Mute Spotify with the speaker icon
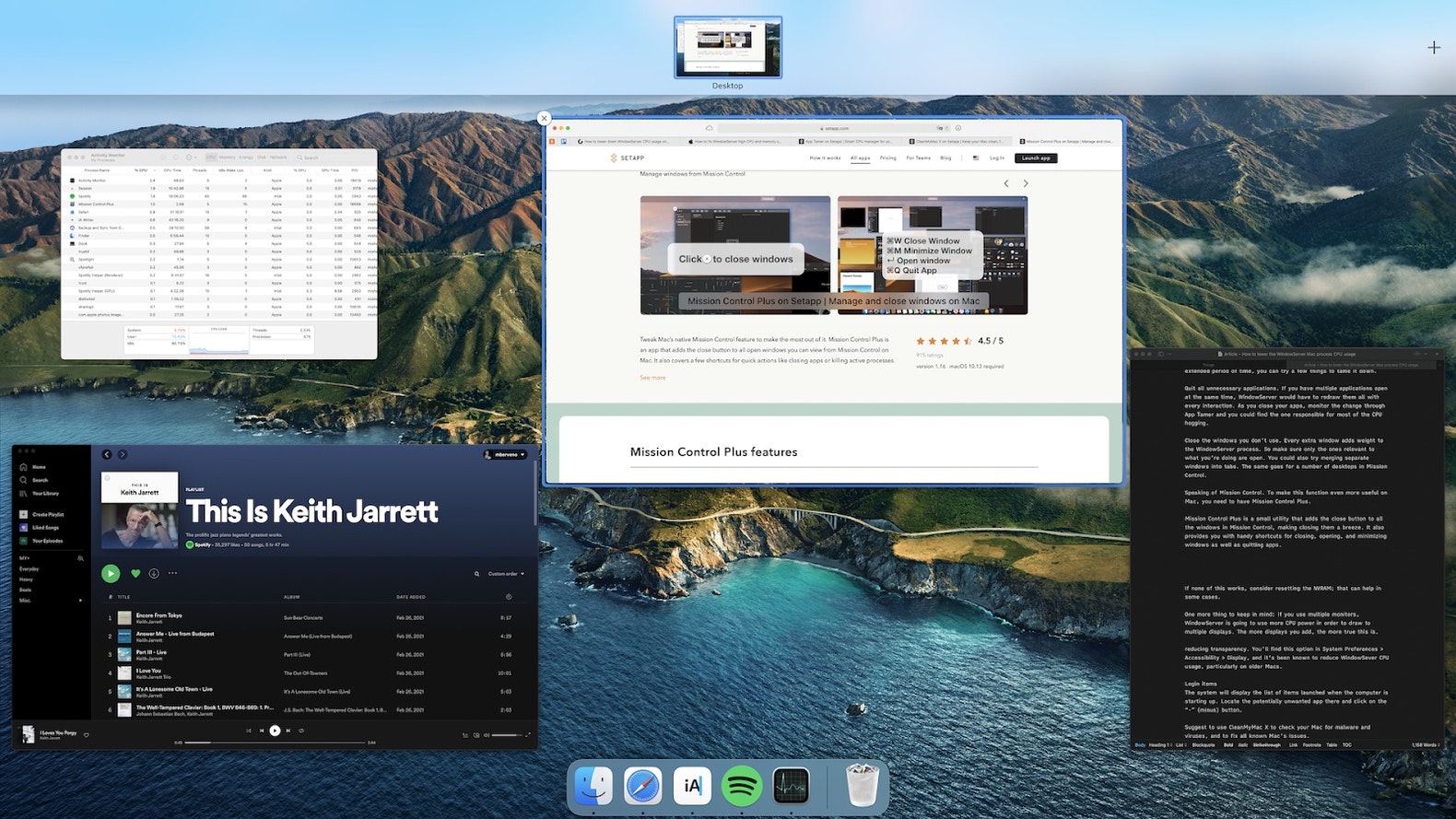1456x819 pixels. pos(487,735)
